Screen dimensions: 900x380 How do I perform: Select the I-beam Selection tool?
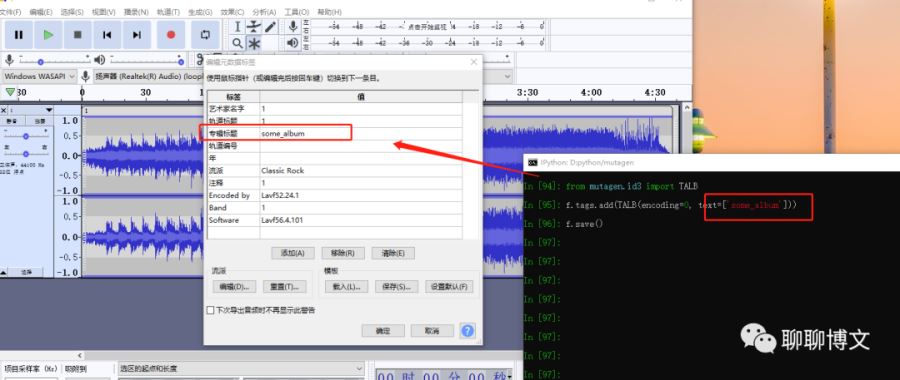coord(238,26)
